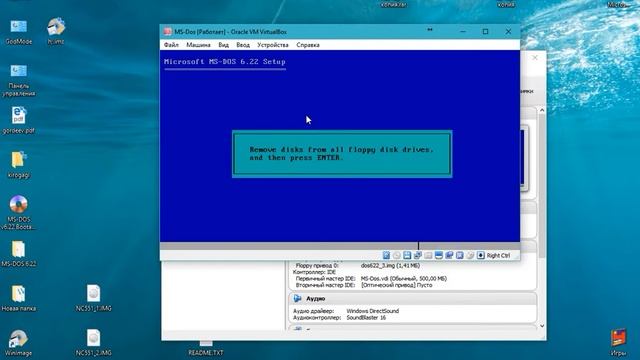Click the [Оптический привод] Пусто entry

(396, 285)
